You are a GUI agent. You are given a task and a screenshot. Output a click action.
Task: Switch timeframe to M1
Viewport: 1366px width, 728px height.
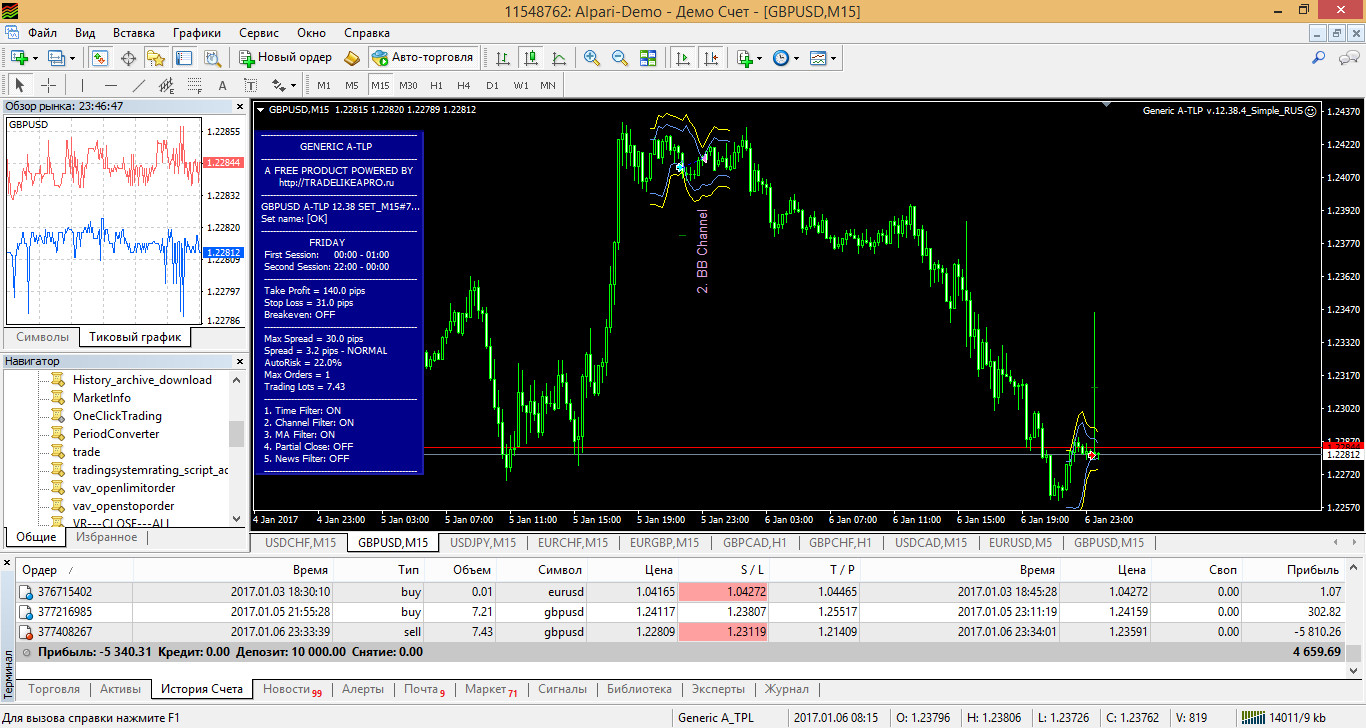[x=323, y=85]
